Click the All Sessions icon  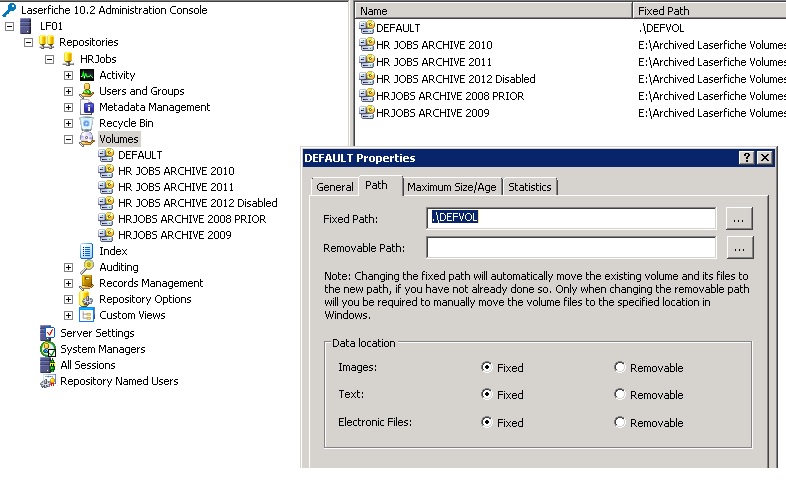coord(48,365)
